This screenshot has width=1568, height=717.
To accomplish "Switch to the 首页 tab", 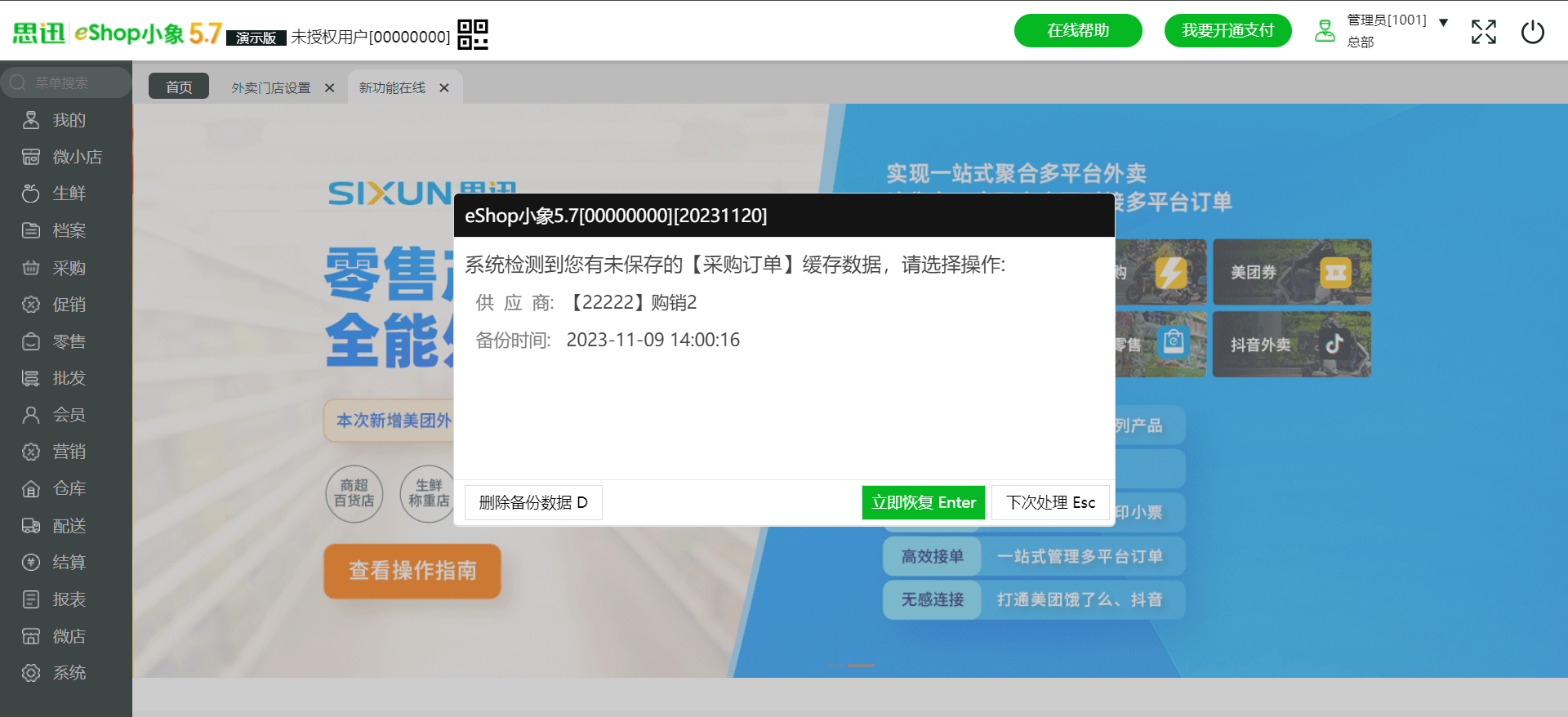I will tap(179, 87).
